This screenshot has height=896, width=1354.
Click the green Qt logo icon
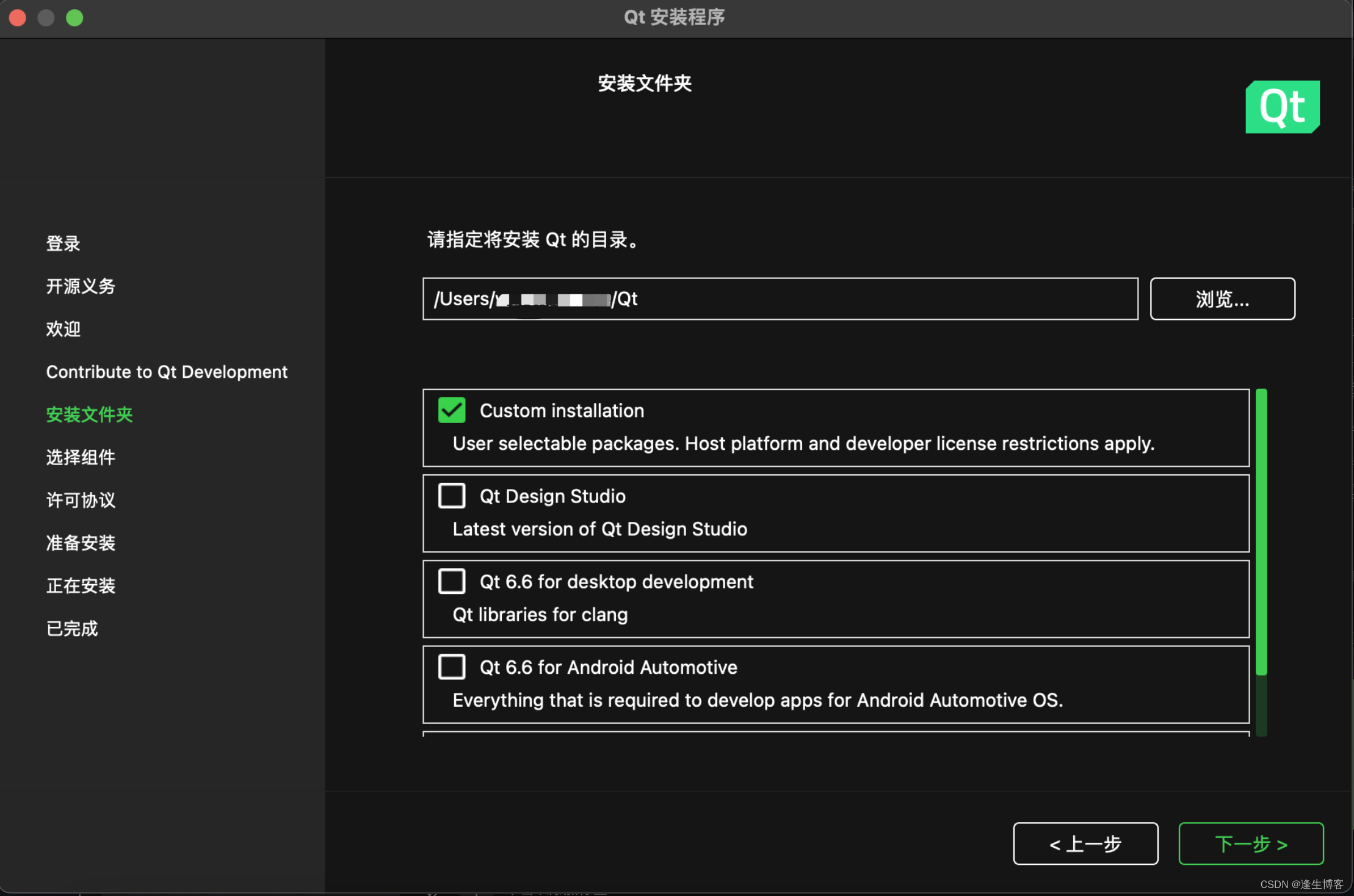pyautogui.click(x=1282, y=107)
